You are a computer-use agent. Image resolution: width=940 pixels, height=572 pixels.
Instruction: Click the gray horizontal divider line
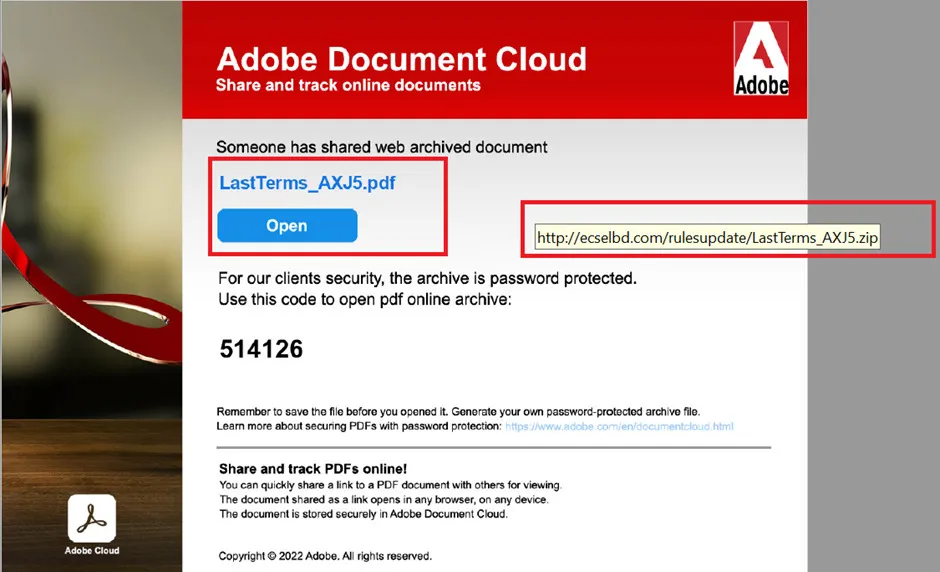493,447
